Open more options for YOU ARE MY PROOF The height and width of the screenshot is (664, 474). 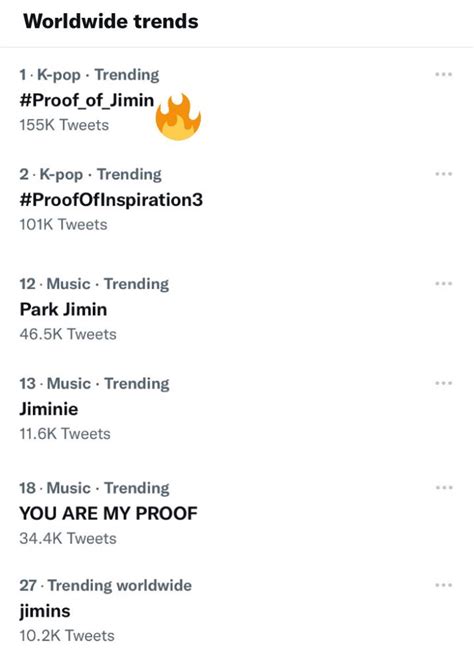pyautogui.click(x=444, y=488)
